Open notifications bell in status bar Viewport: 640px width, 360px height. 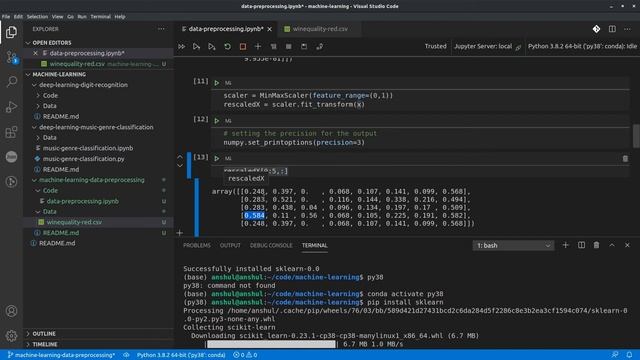point(629,355)
